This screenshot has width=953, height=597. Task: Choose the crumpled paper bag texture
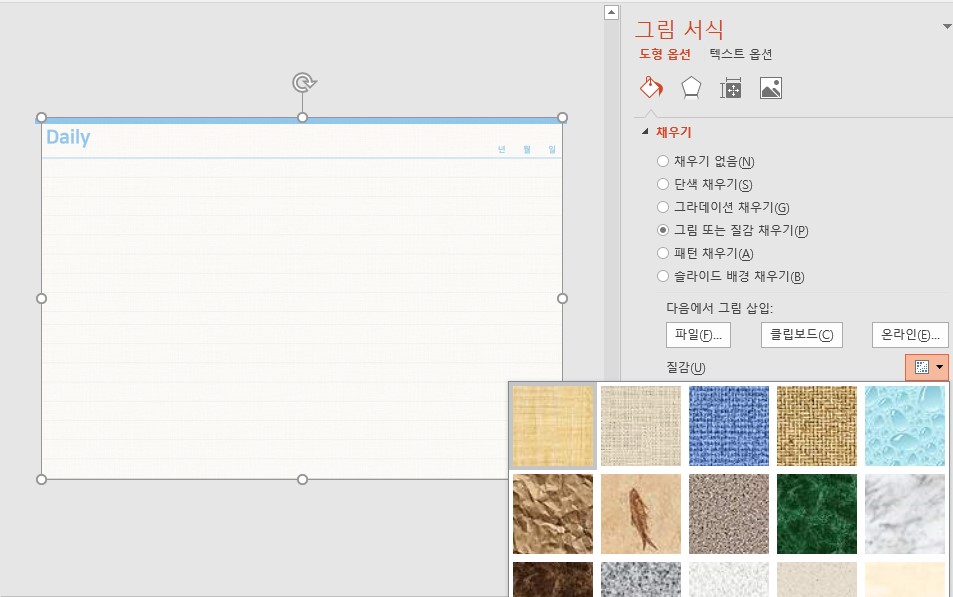tap(552, 514)
